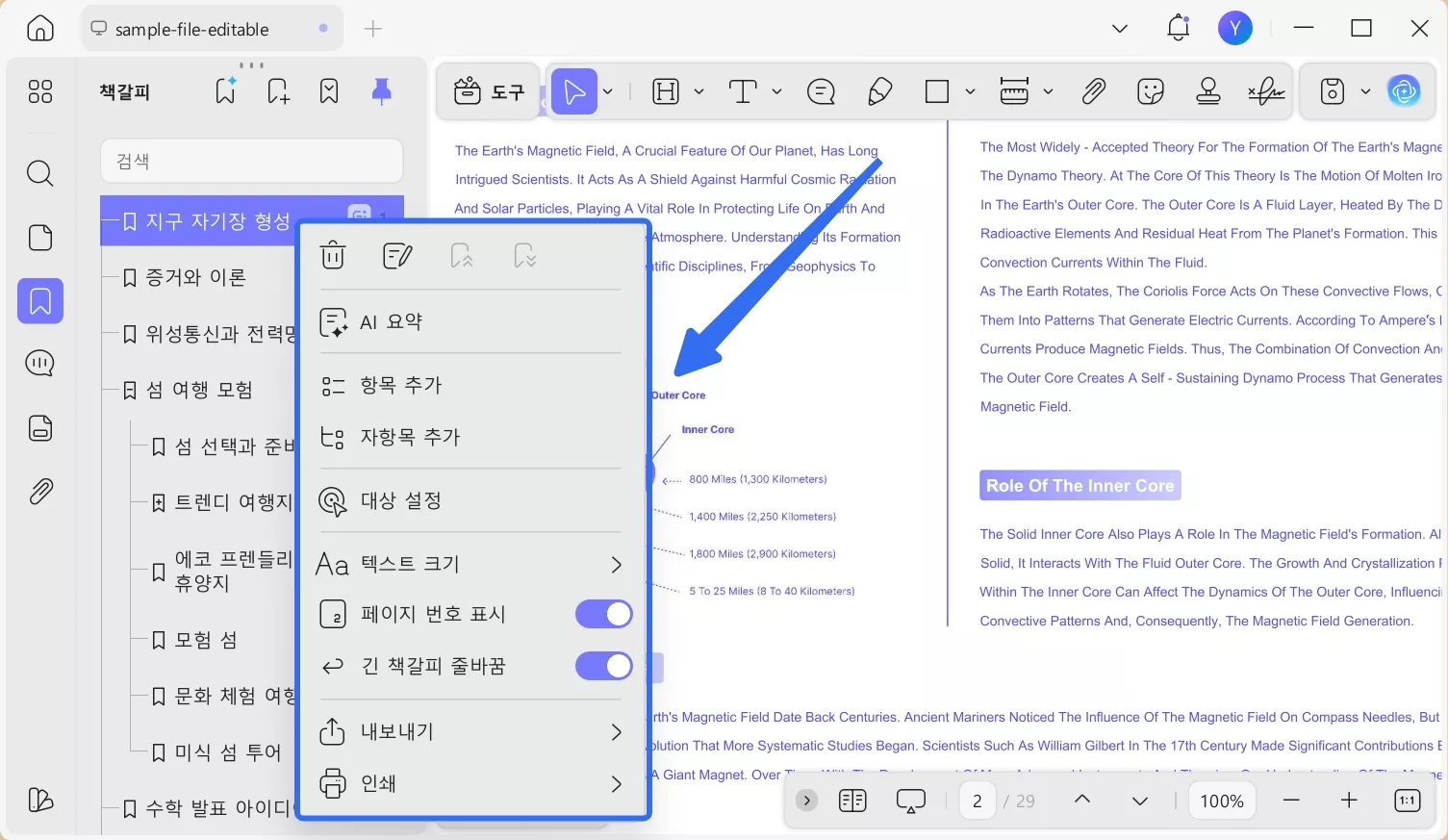
Task: Open the comment annotation tool
Action: pos(820,90)
